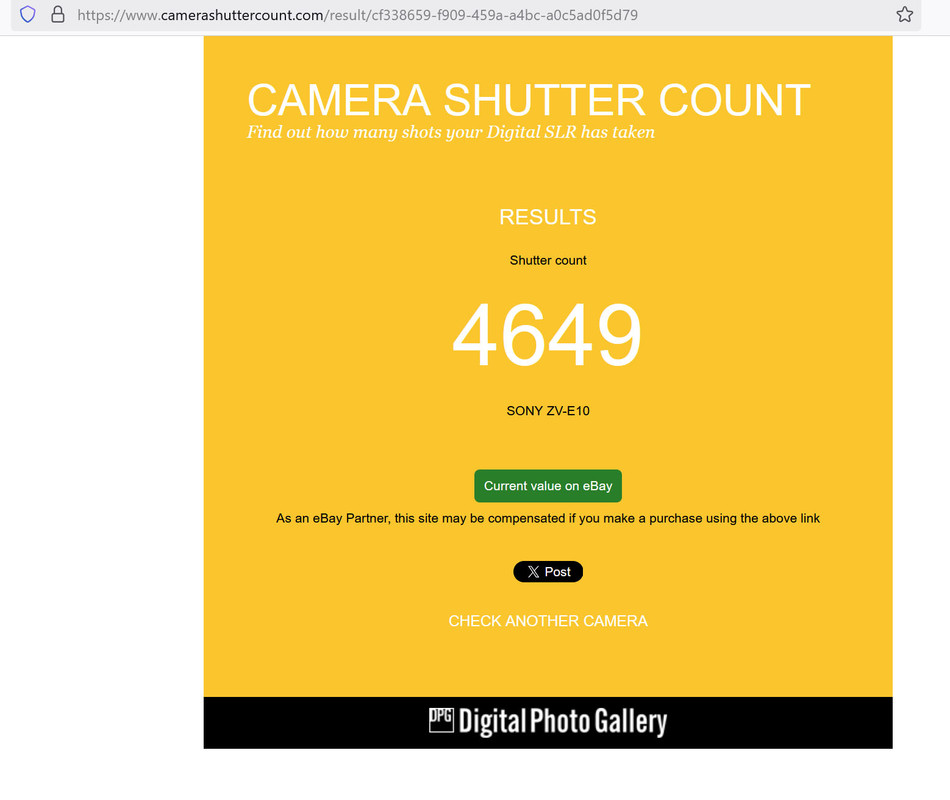Click the camerashuttercount.com URL in address bar
Image resolution: width=950 pixels, height=800 pixels.
point(357,15)
